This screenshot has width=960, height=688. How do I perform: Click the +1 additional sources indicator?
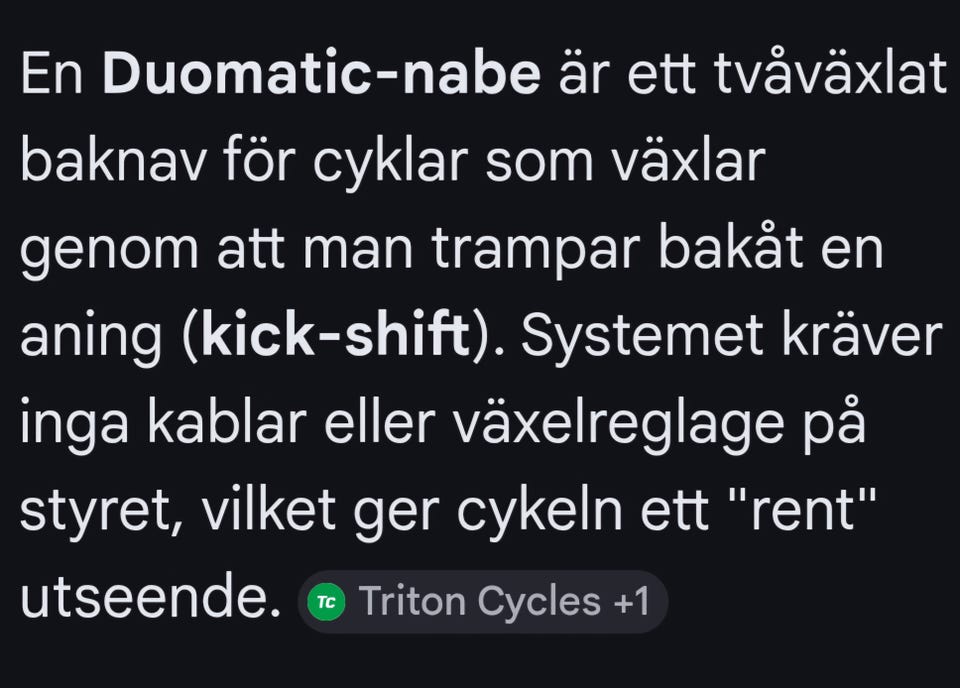click(628, 602)
